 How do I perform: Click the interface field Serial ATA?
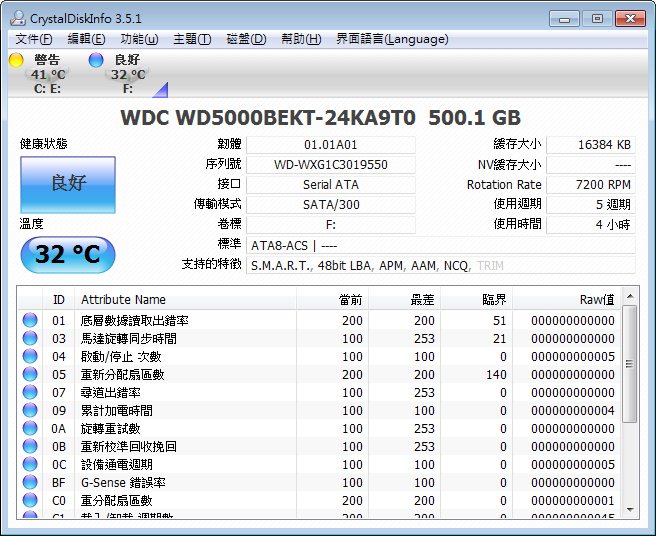click(x=331, y=185)
